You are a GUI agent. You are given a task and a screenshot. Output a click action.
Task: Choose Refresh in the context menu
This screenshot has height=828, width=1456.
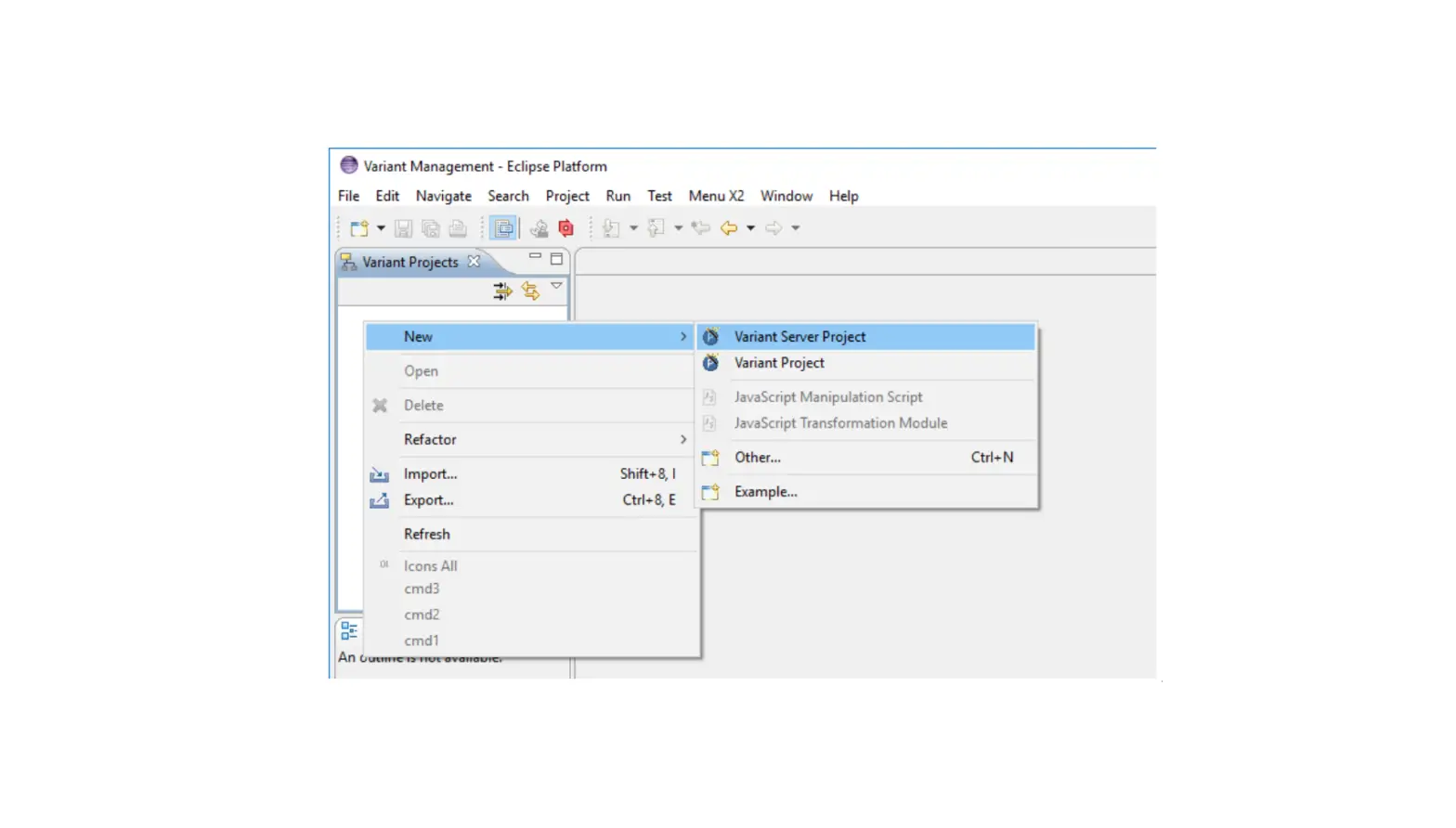[529, 535]
